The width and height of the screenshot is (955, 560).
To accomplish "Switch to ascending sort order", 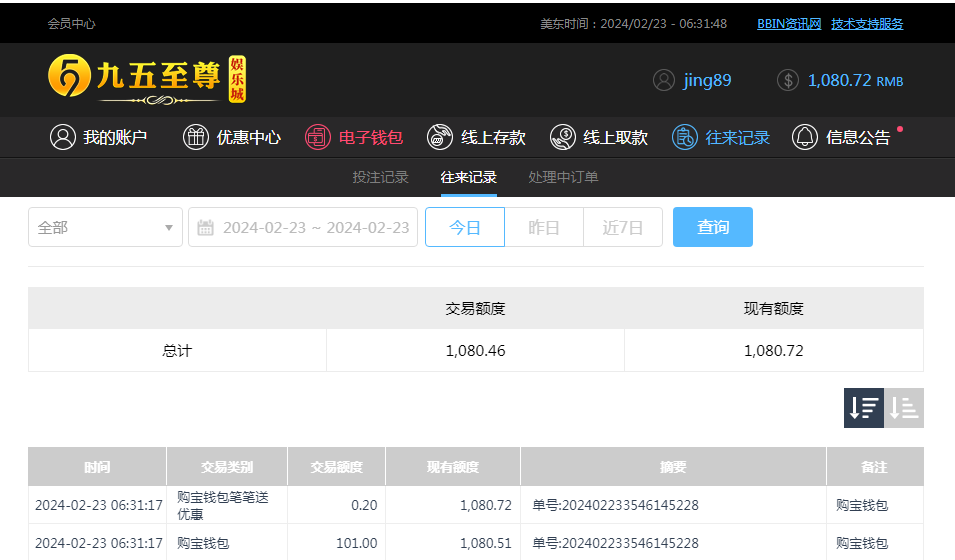I will [x=904, y=408].
